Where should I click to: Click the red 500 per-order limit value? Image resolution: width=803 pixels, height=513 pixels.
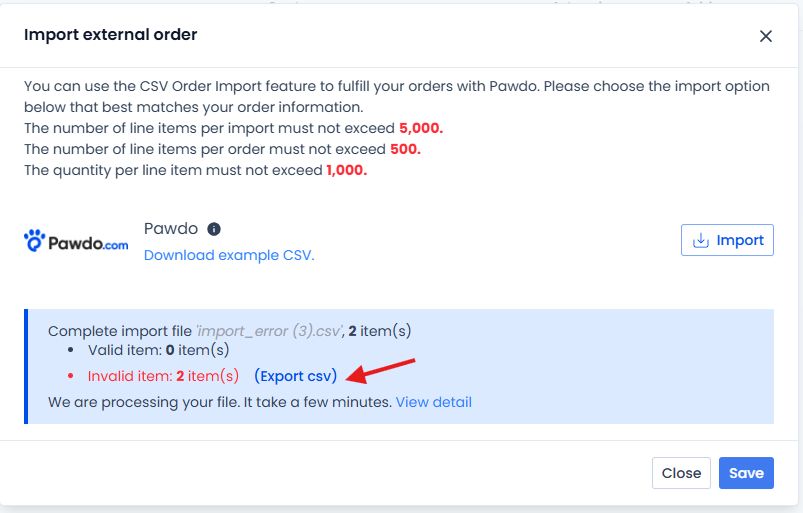coord(405,149)
